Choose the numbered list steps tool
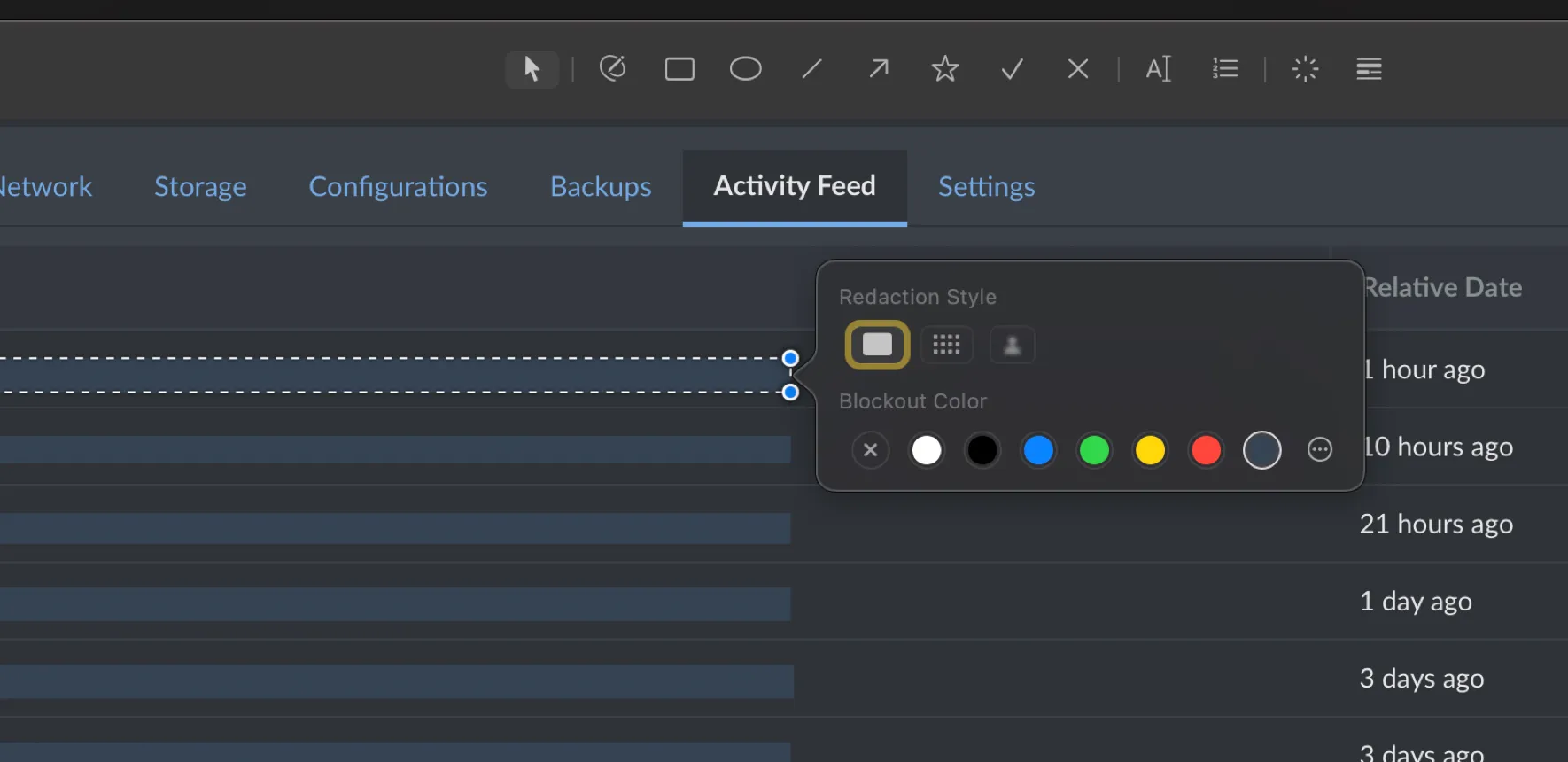The image size is (1568, 762). [1225, 68]
